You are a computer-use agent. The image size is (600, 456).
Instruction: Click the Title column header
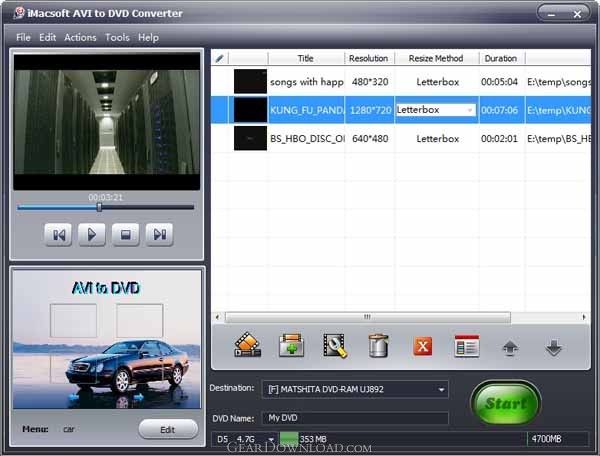tap(306, 58)
